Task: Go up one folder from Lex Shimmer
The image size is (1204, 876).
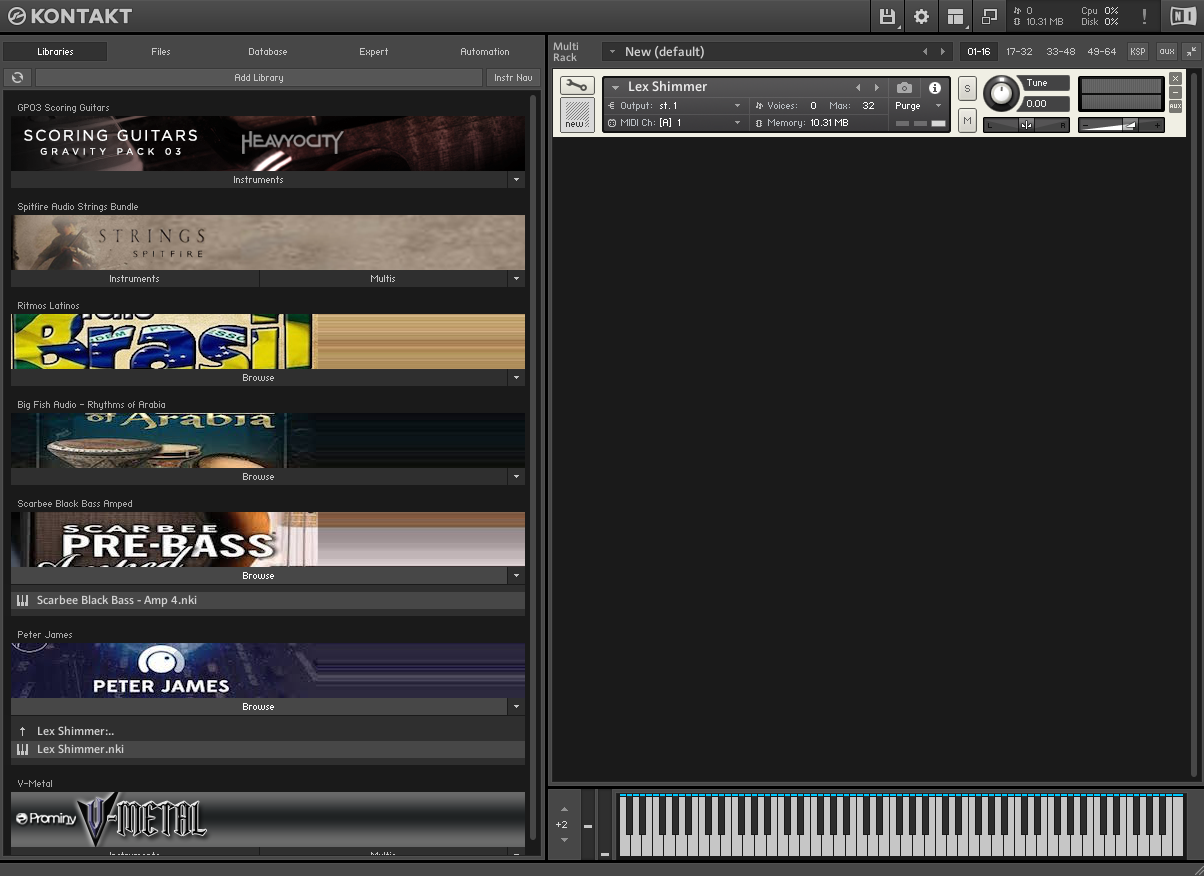Action: coord(23,731)
